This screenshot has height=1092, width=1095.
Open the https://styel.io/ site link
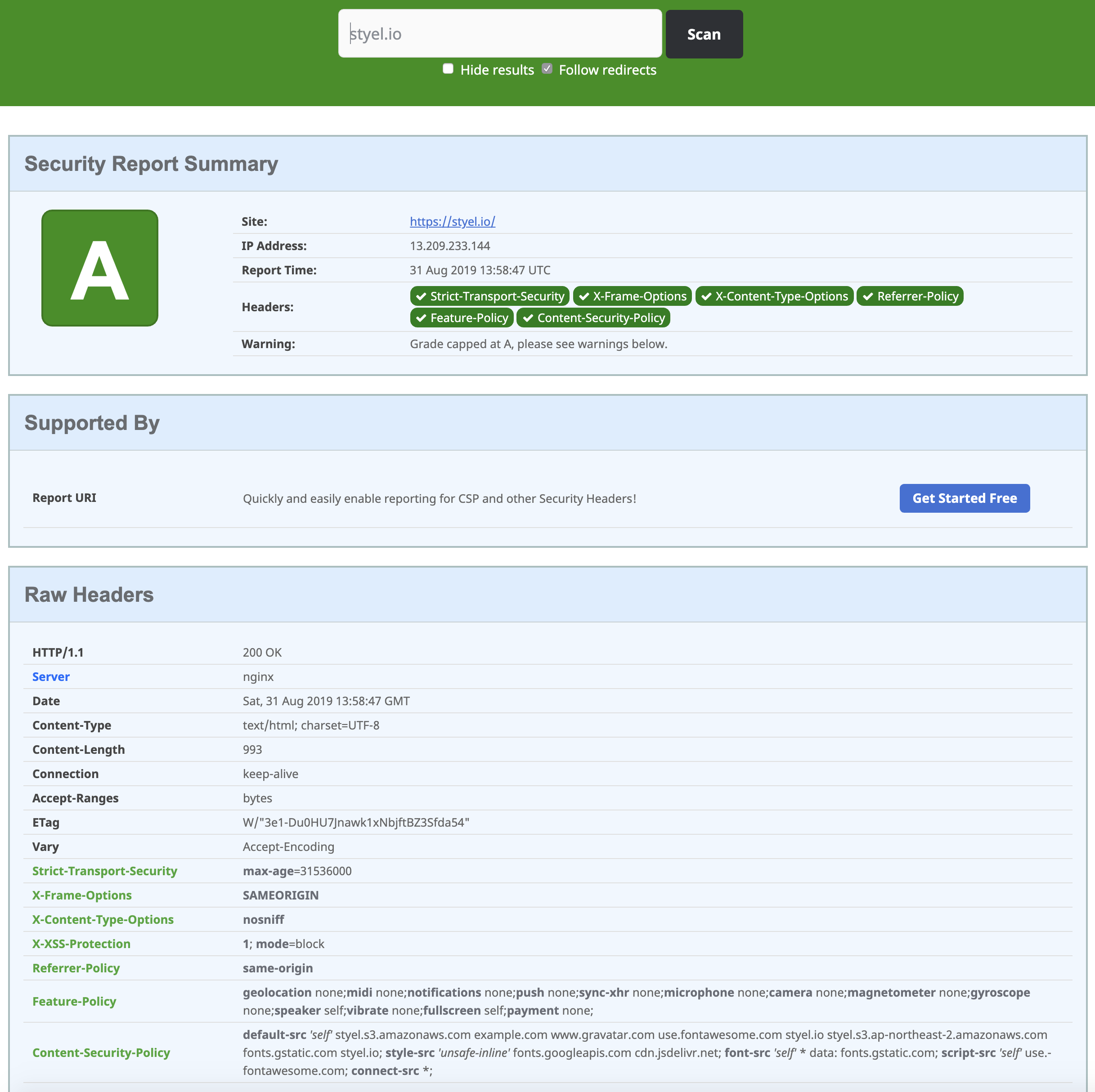pyautogui.click(x=452, y=222)
